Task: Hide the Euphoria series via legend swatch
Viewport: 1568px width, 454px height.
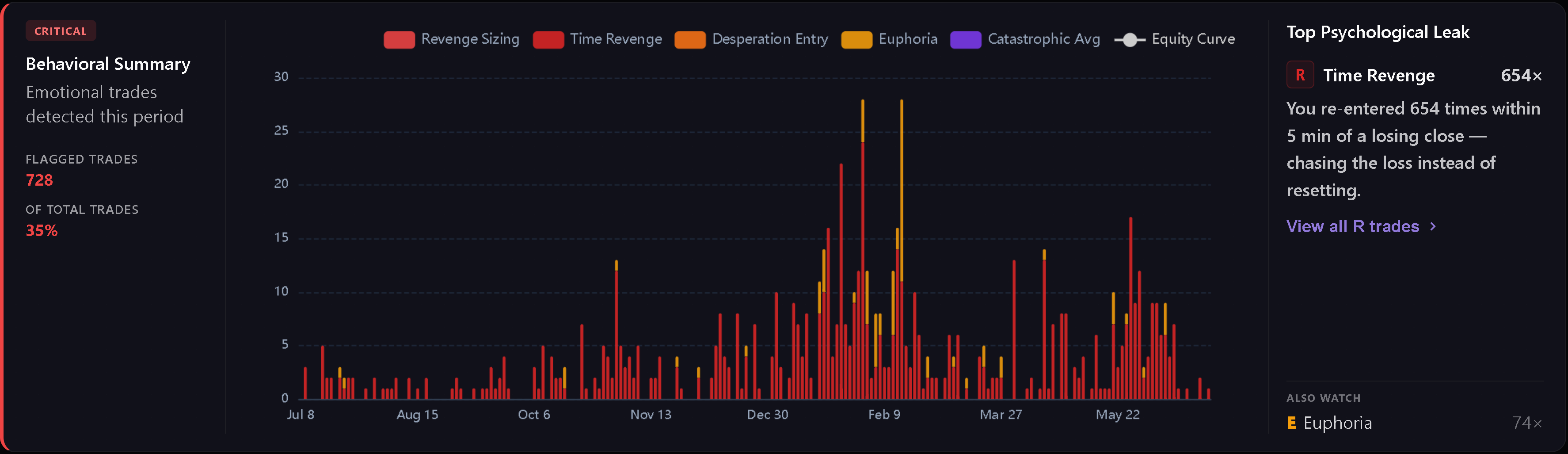Action: (856, 39)
